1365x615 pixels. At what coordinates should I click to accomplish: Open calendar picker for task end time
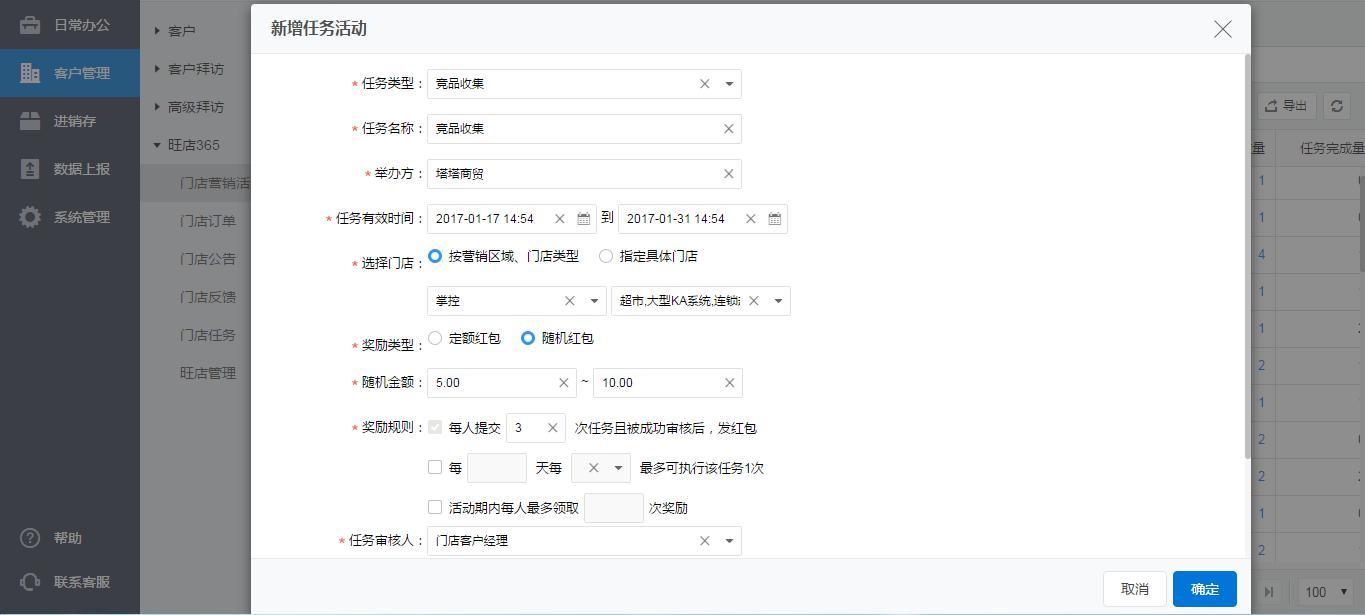pos(775,219)
